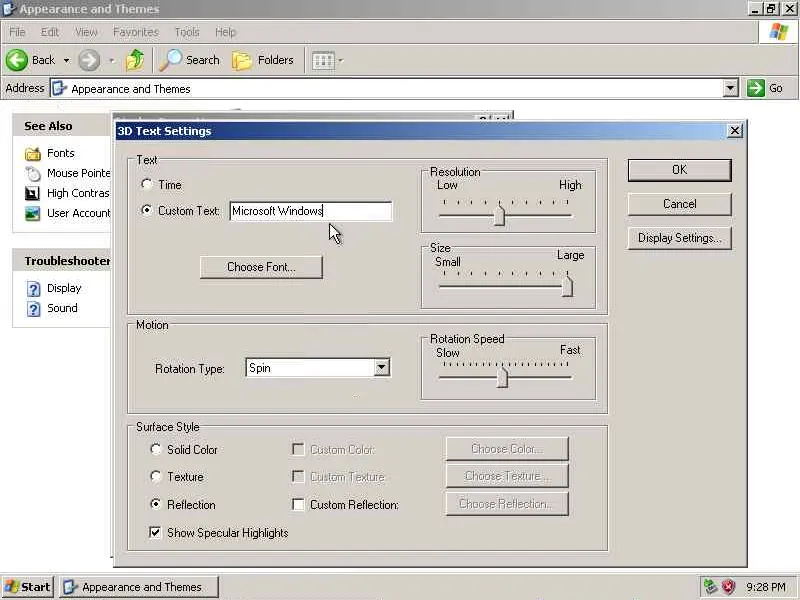This screenshot has width=800, height=600.
Task: Click the High Contrast icon
Action: tap(32, 193)
